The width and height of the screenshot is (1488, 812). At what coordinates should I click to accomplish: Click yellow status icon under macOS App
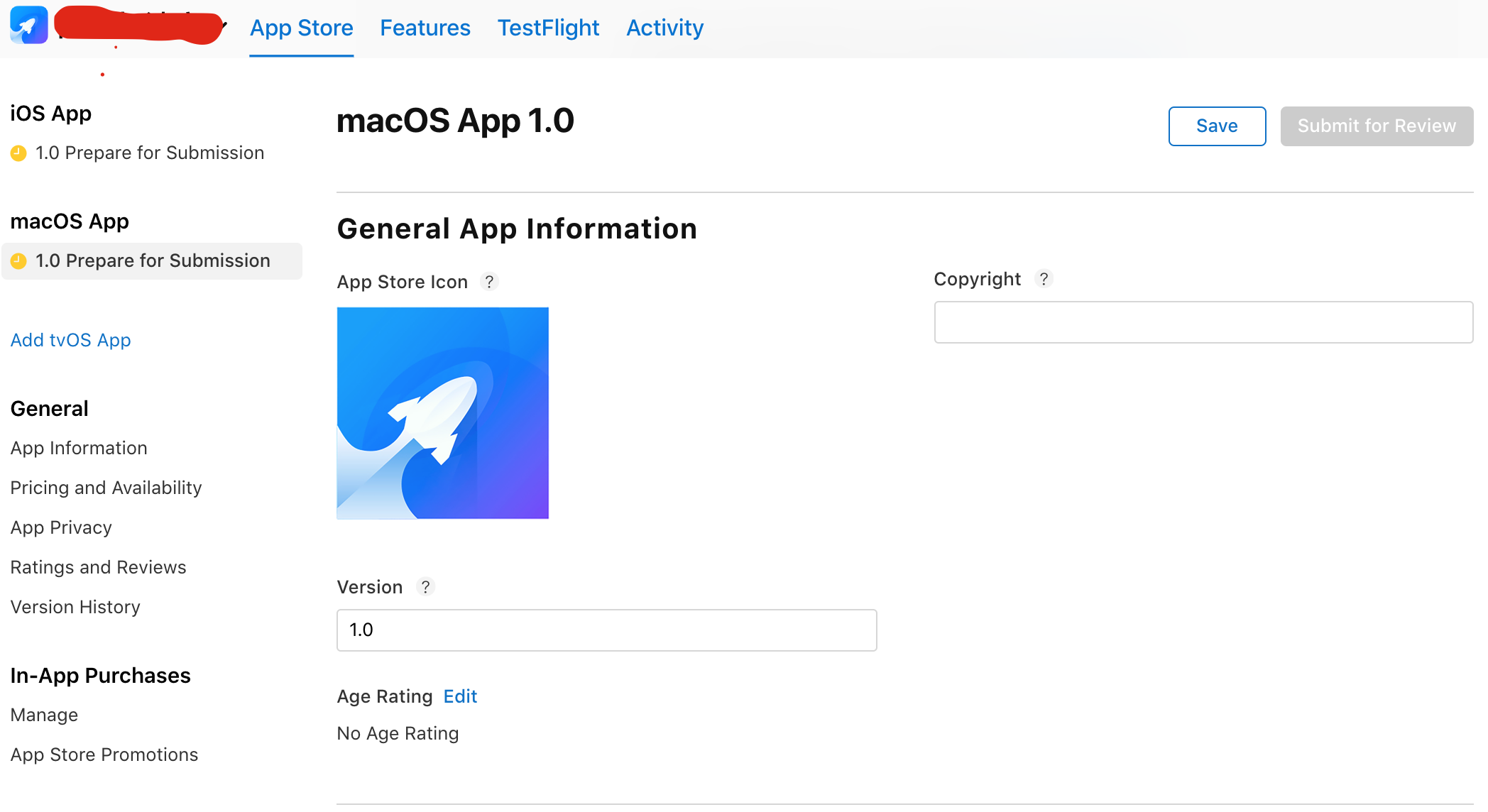coord(18,261)
